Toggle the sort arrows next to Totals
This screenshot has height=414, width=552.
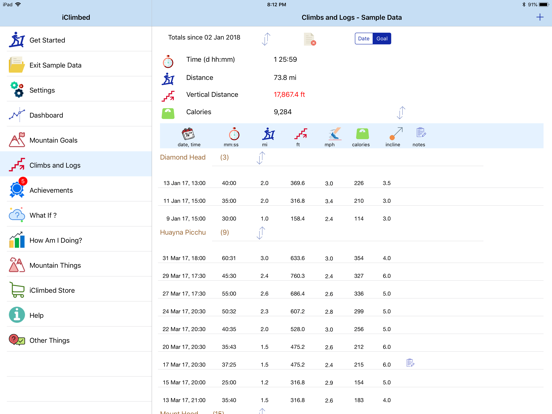[x=266, y=39]
